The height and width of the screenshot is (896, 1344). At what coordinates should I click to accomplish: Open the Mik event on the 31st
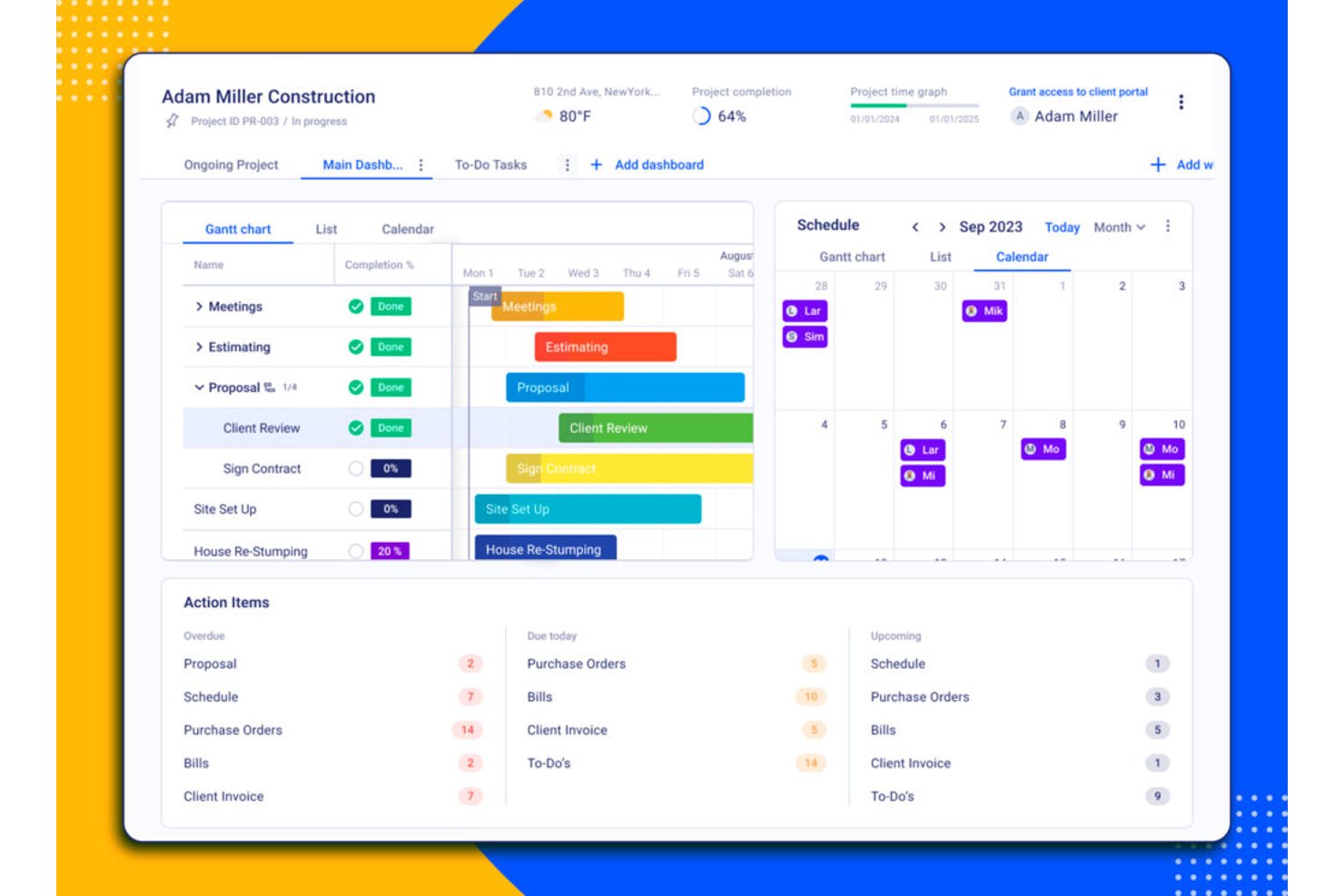pos(984,310)
